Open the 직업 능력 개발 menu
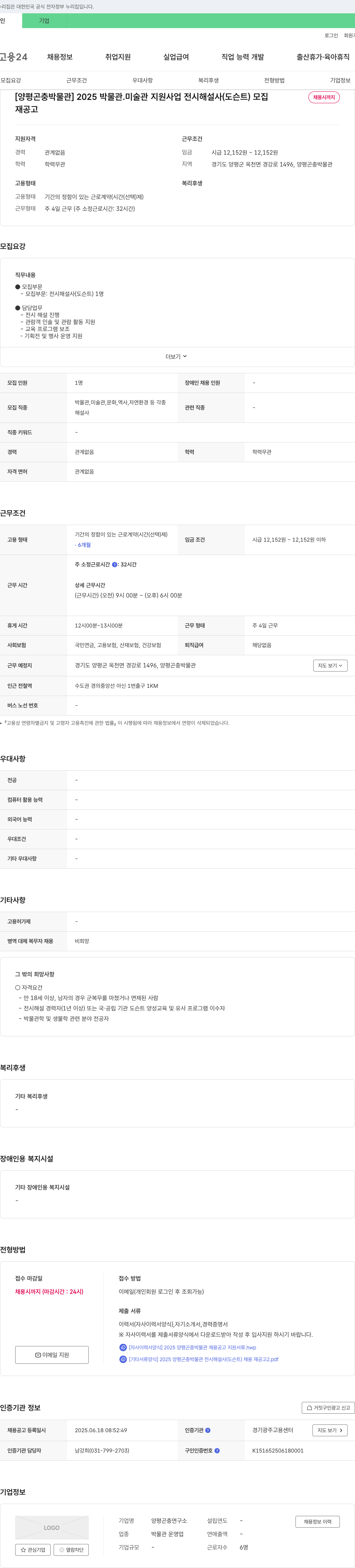 tap(243, 57)
